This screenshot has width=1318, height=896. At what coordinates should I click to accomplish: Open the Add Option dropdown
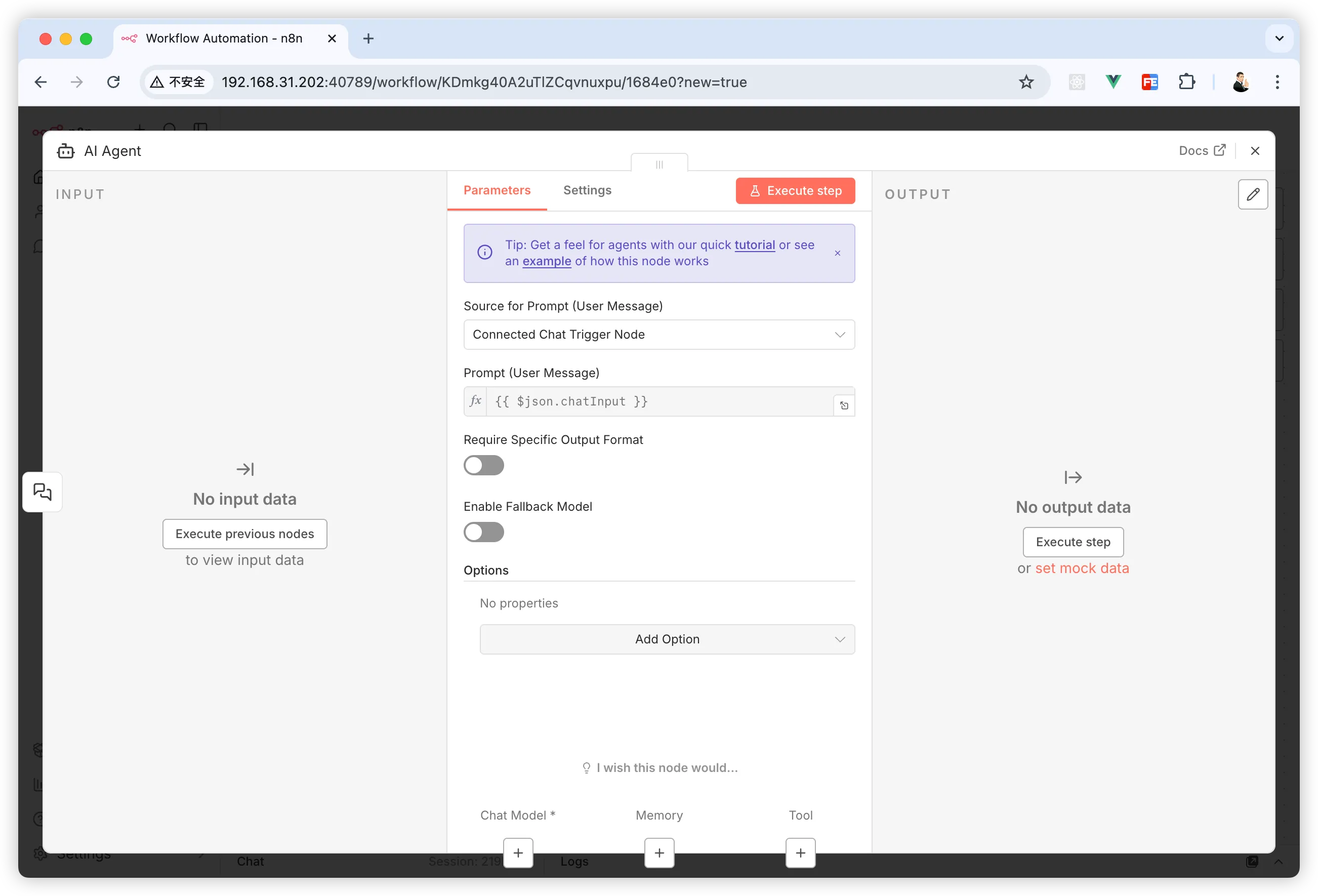667,640
